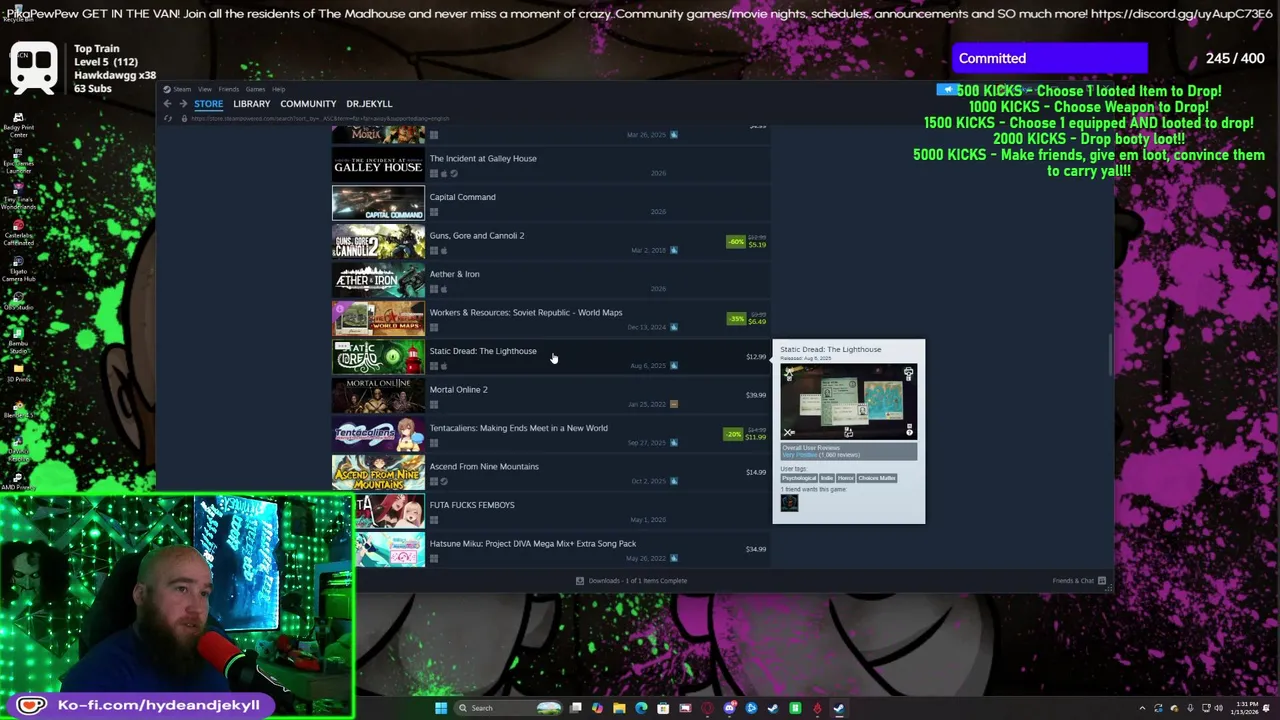
Task: Reload the Steam store page
Action: (x=169, y=118)
